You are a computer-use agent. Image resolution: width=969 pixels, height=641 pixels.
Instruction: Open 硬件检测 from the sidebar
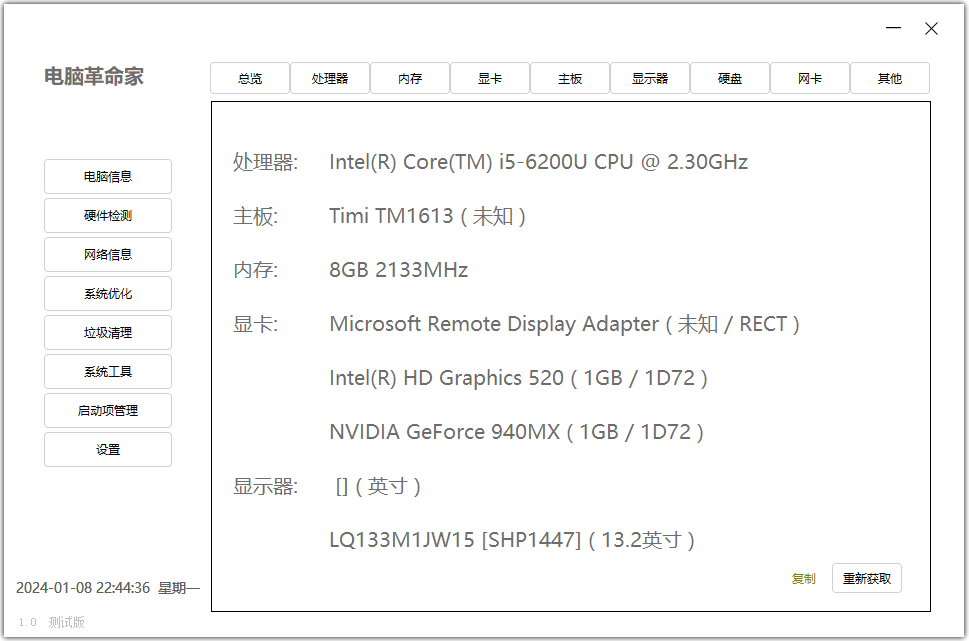pyautogui.click(x=108, y=216)
